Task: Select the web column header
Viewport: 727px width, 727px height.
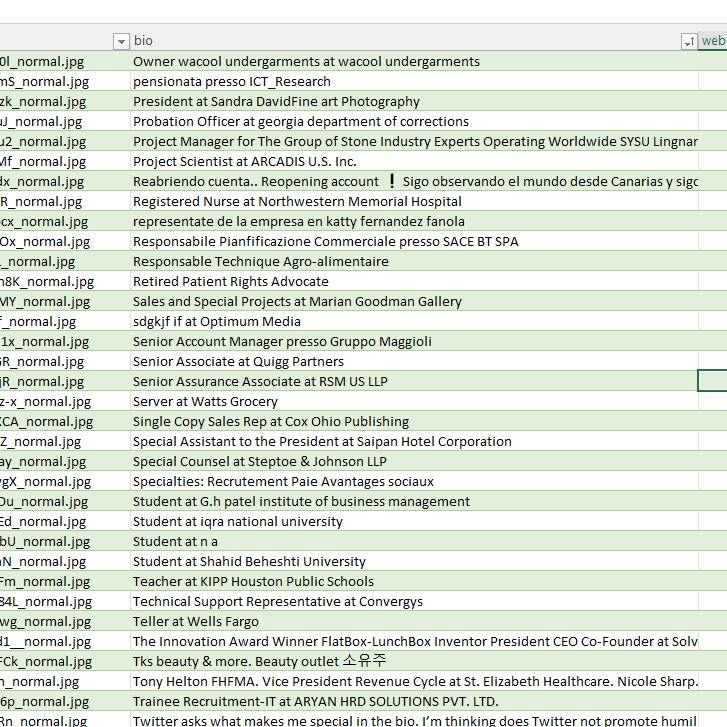Action: point(713,41)
